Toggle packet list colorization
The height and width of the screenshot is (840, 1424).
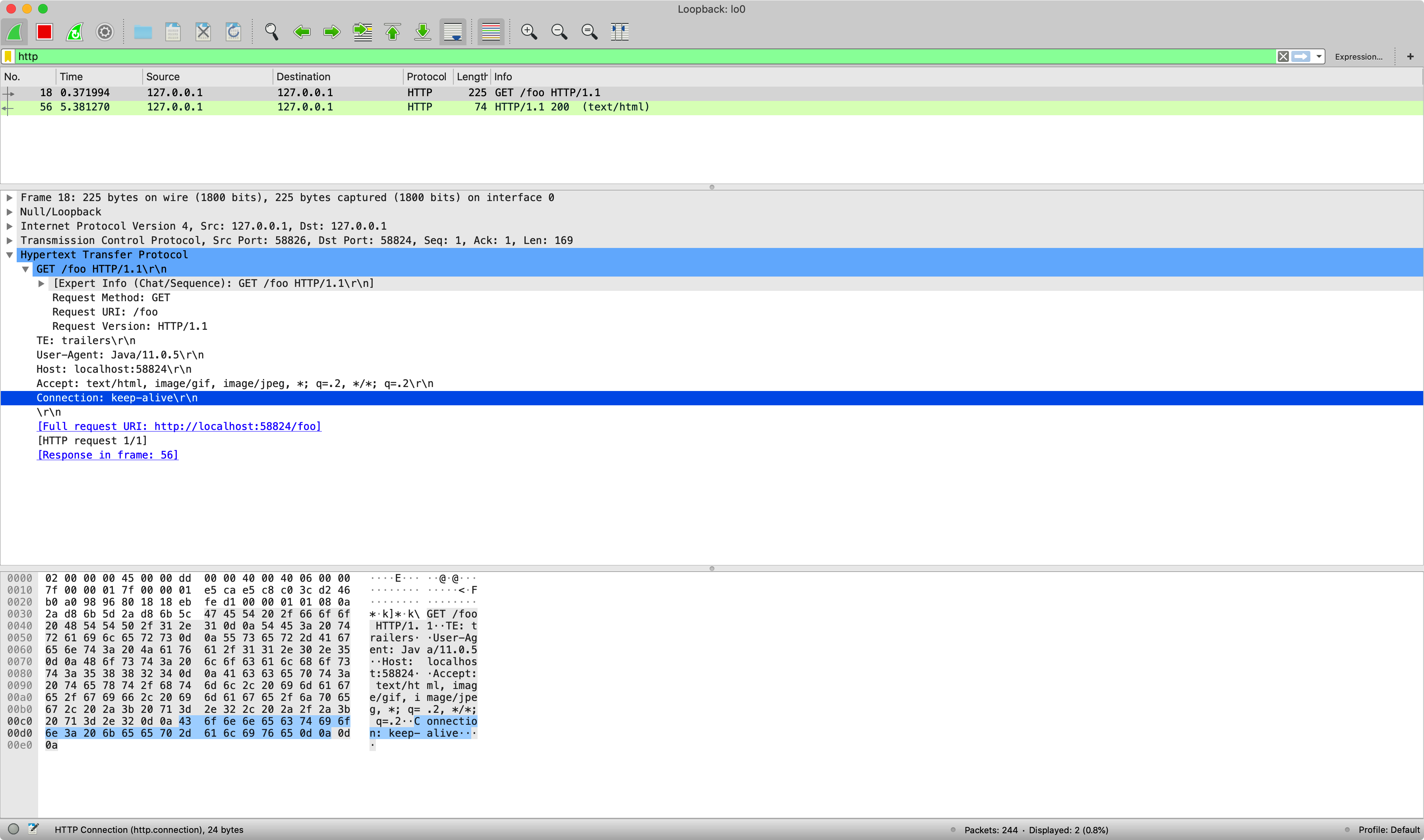(491, 32)
